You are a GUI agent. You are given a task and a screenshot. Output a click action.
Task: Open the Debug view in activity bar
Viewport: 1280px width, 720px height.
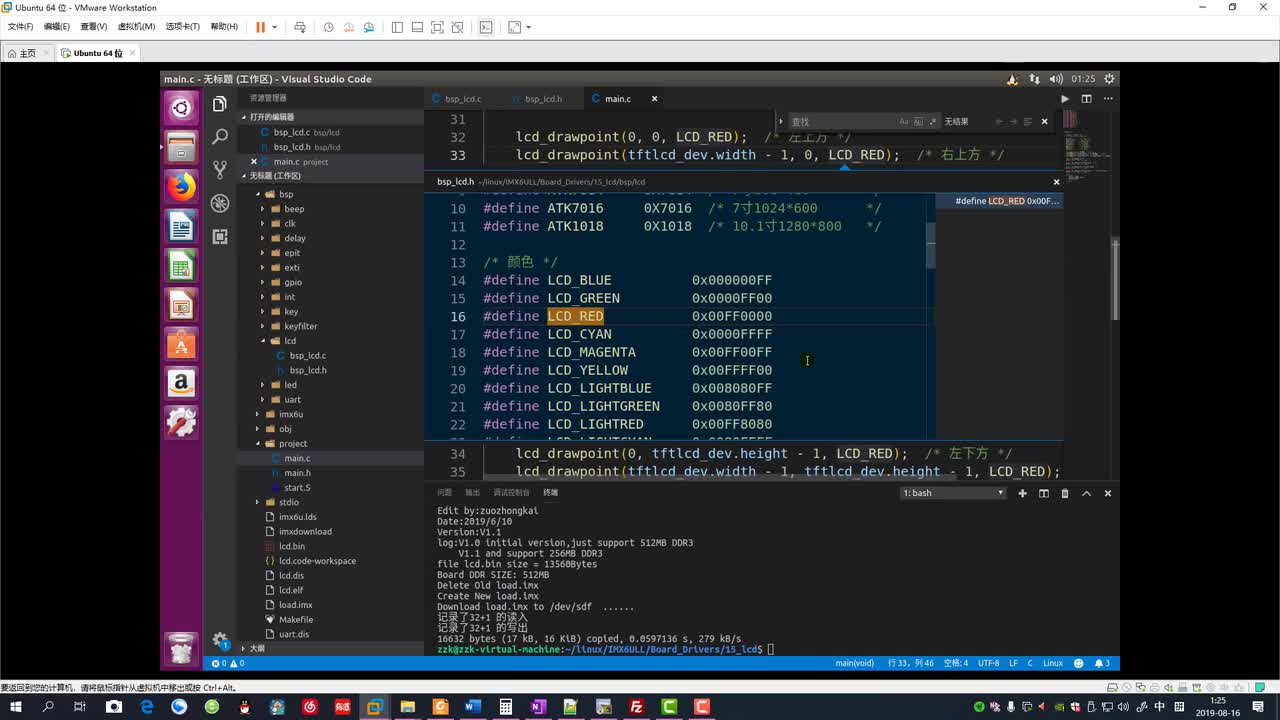coord(220,203)
